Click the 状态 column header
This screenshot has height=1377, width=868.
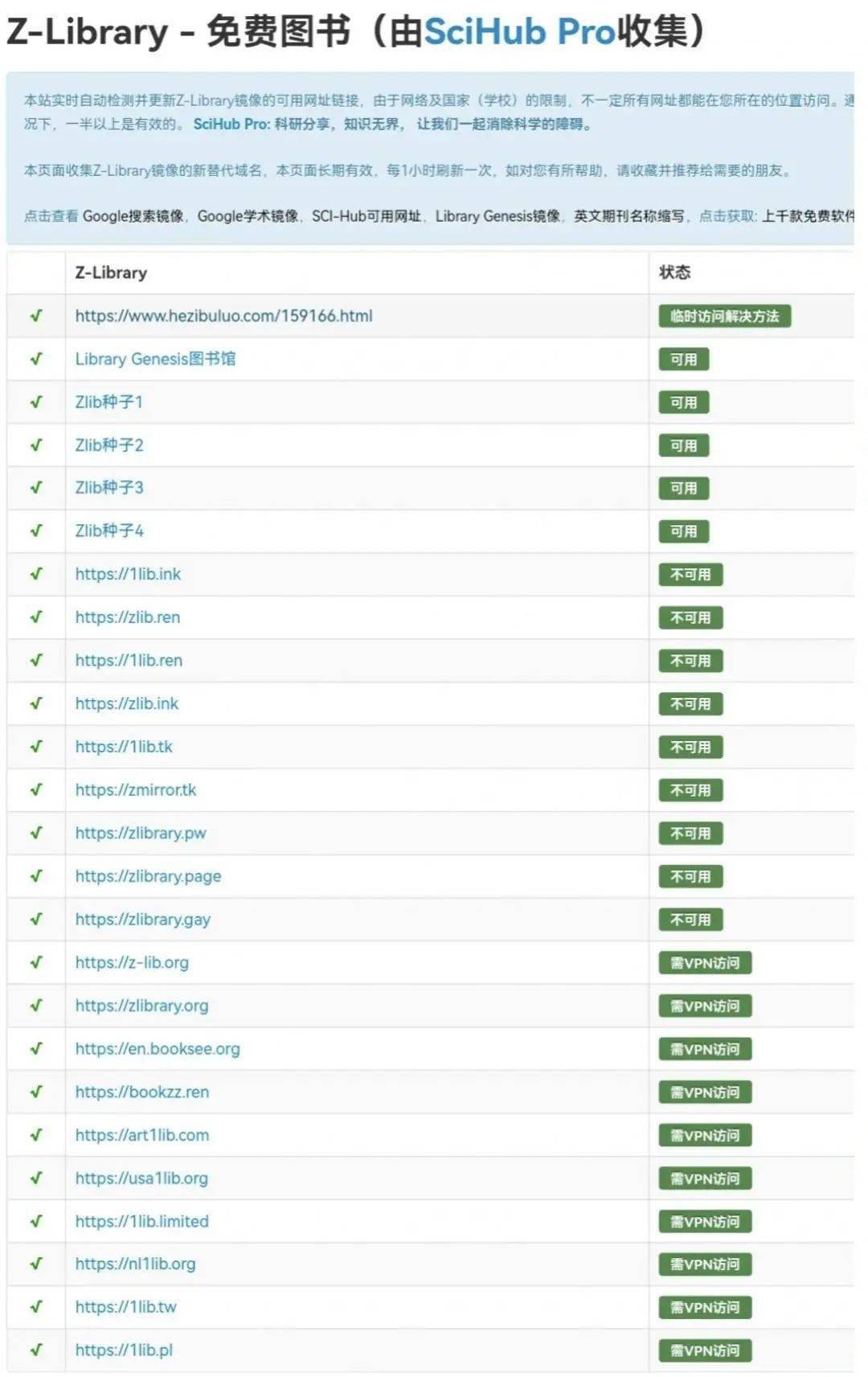(x=674, y=273)
